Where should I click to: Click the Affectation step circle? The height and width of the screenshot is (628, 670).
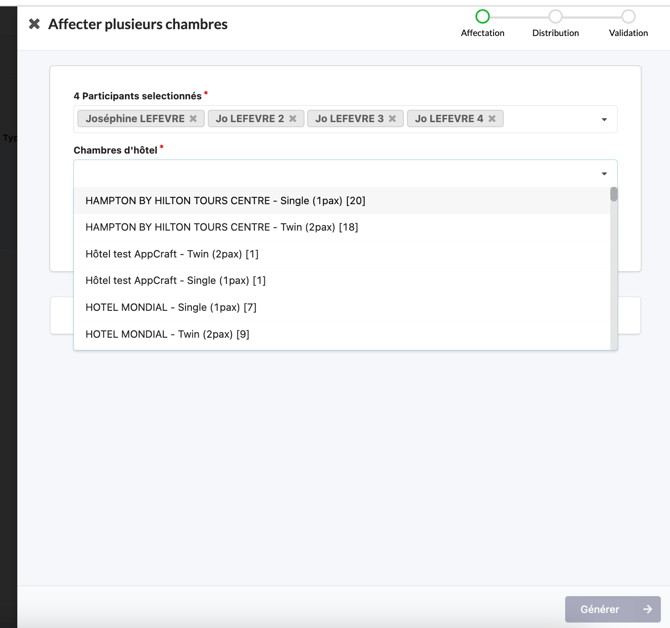pyautogui.click(x=482, y=16)
